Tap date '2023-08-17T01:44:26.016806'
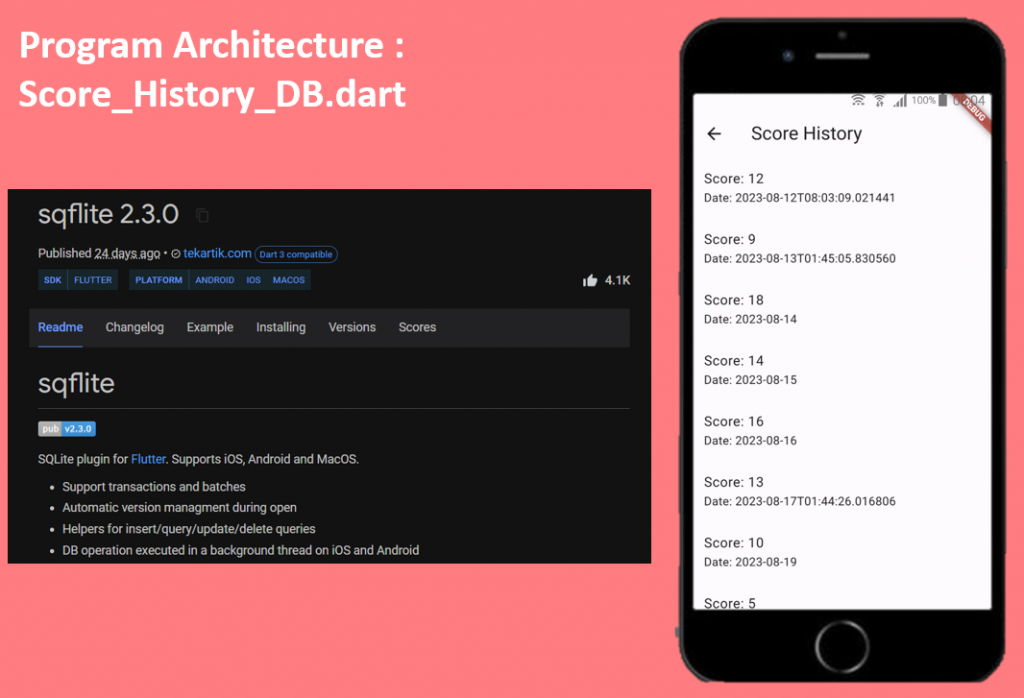This screenshot has height=698, width=1024. [815, 501]
